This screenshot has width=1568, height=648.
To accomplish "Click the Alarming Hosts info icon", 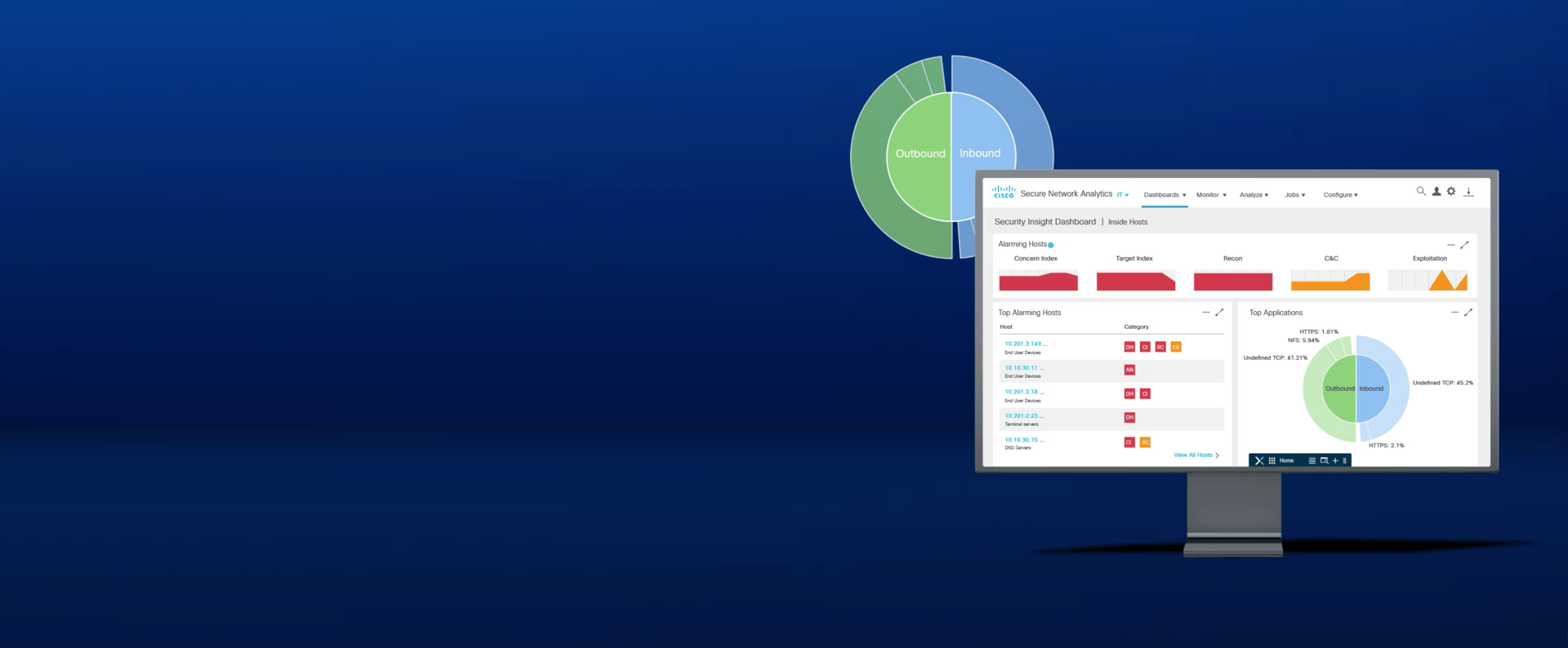I will click(x=1051, y=245).
